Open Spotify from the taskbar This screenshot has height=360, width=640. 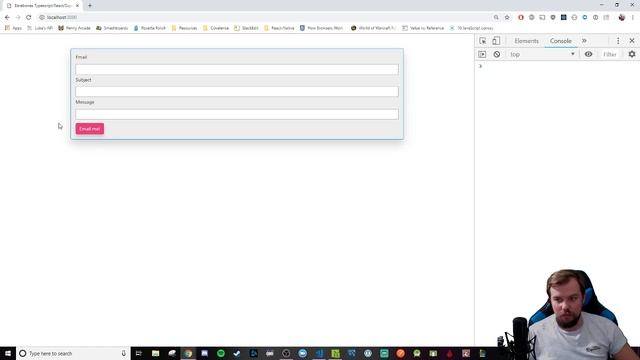[x=221, y=353]
